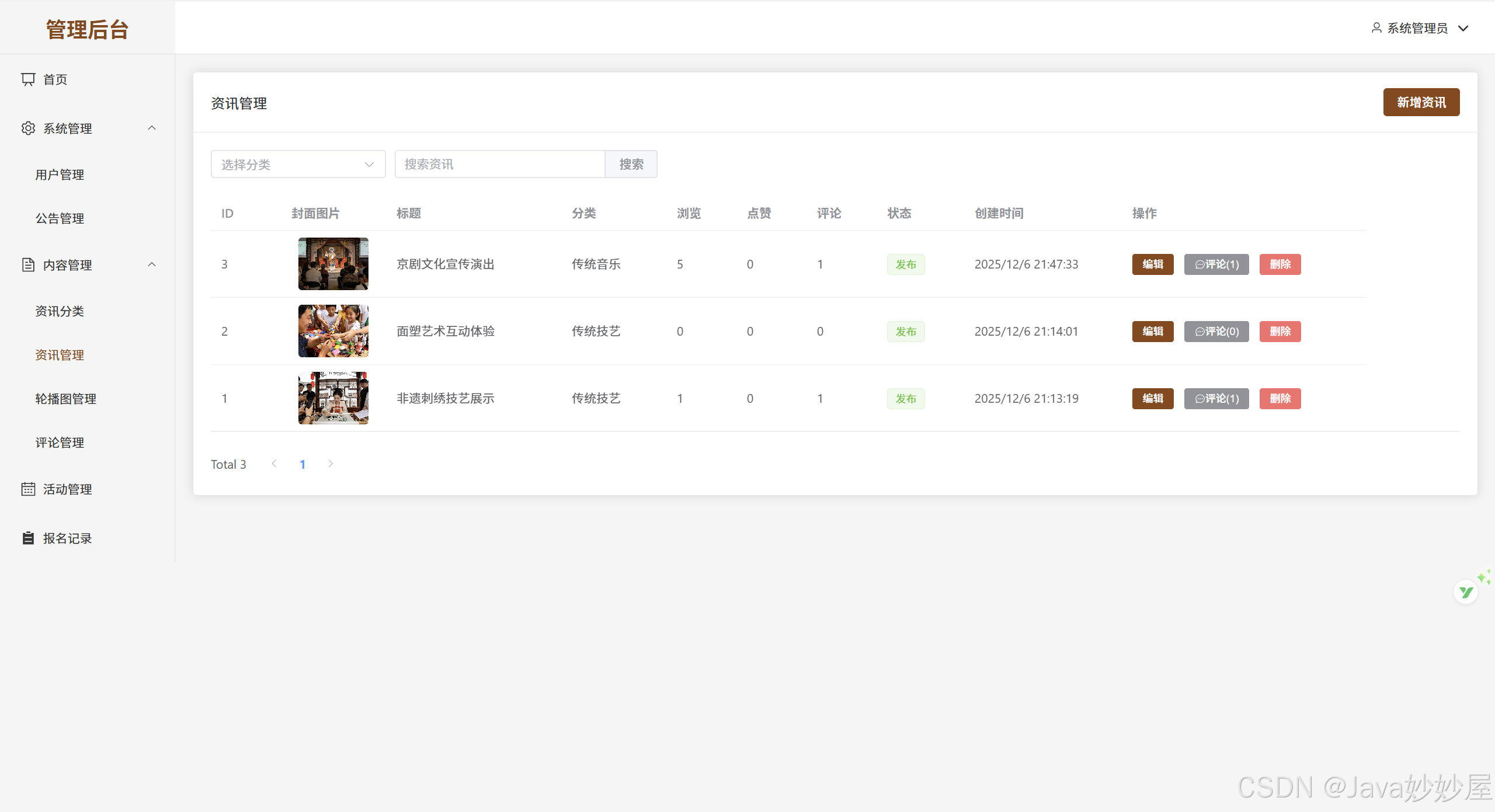The image size is (1495, 812).
Task: Collapse the 系统管理 submenu chevron
Action: (152, 128)
